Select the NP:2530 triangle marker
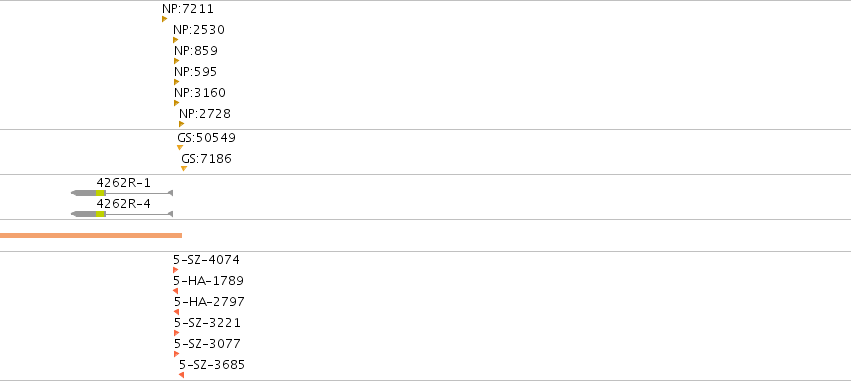This screenshot has width=851, height=381. [175, 40]
